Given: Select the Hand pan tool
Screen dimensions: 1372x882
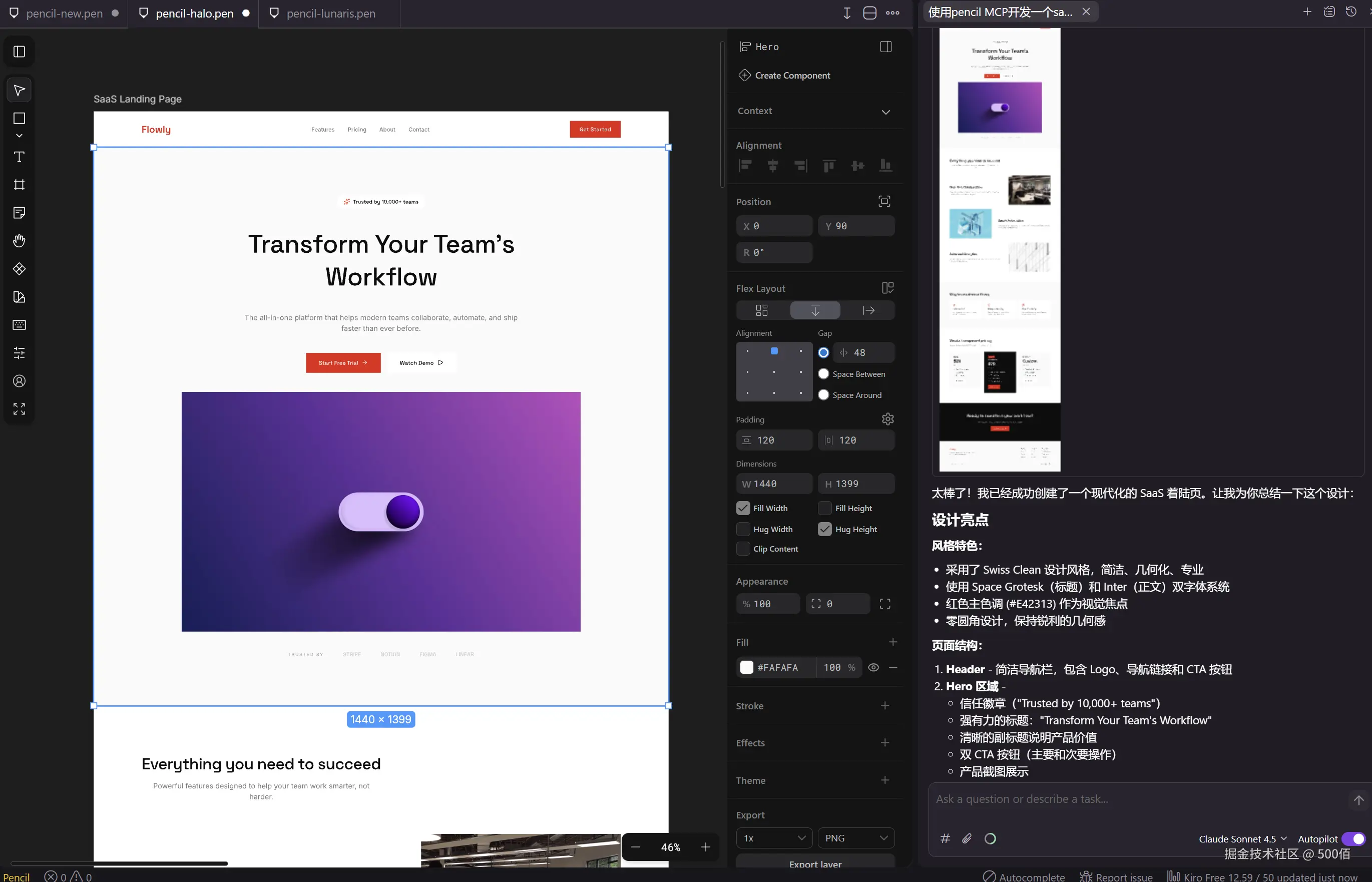Looking at the screenshot, I should [x=19, y=241].
